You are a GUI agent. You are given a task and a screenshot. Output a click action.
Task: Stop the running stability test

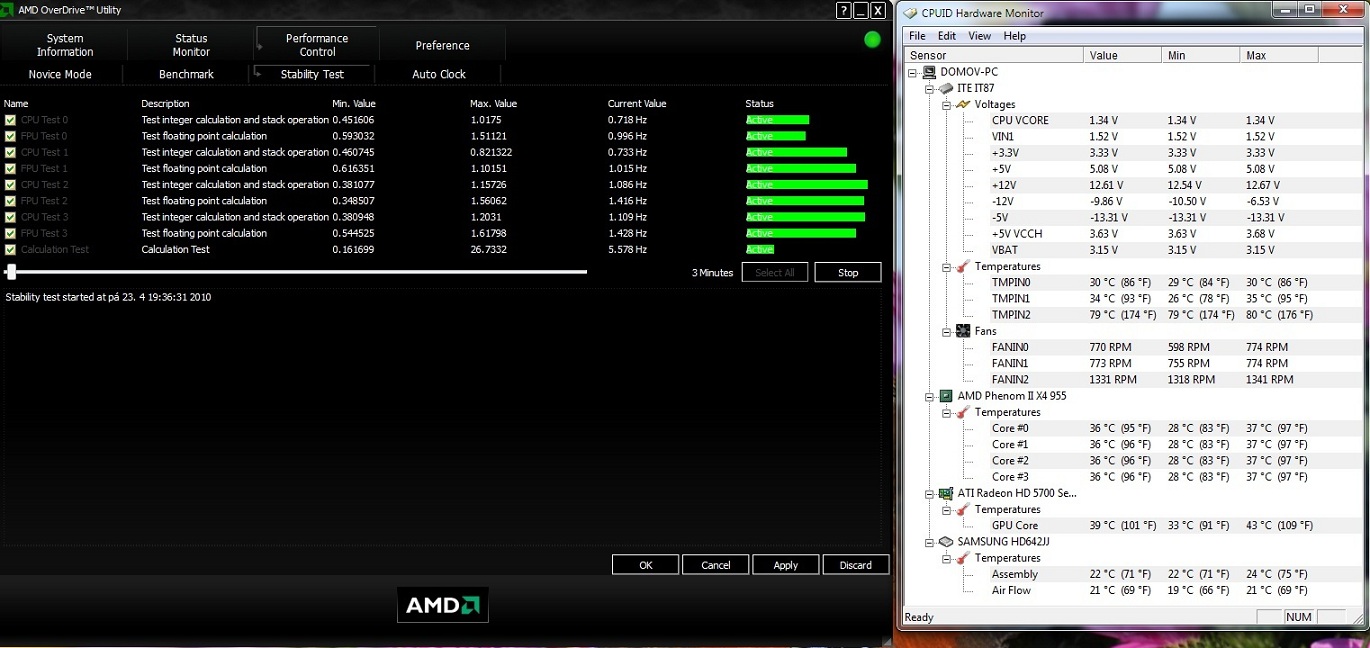click(847, 272)
